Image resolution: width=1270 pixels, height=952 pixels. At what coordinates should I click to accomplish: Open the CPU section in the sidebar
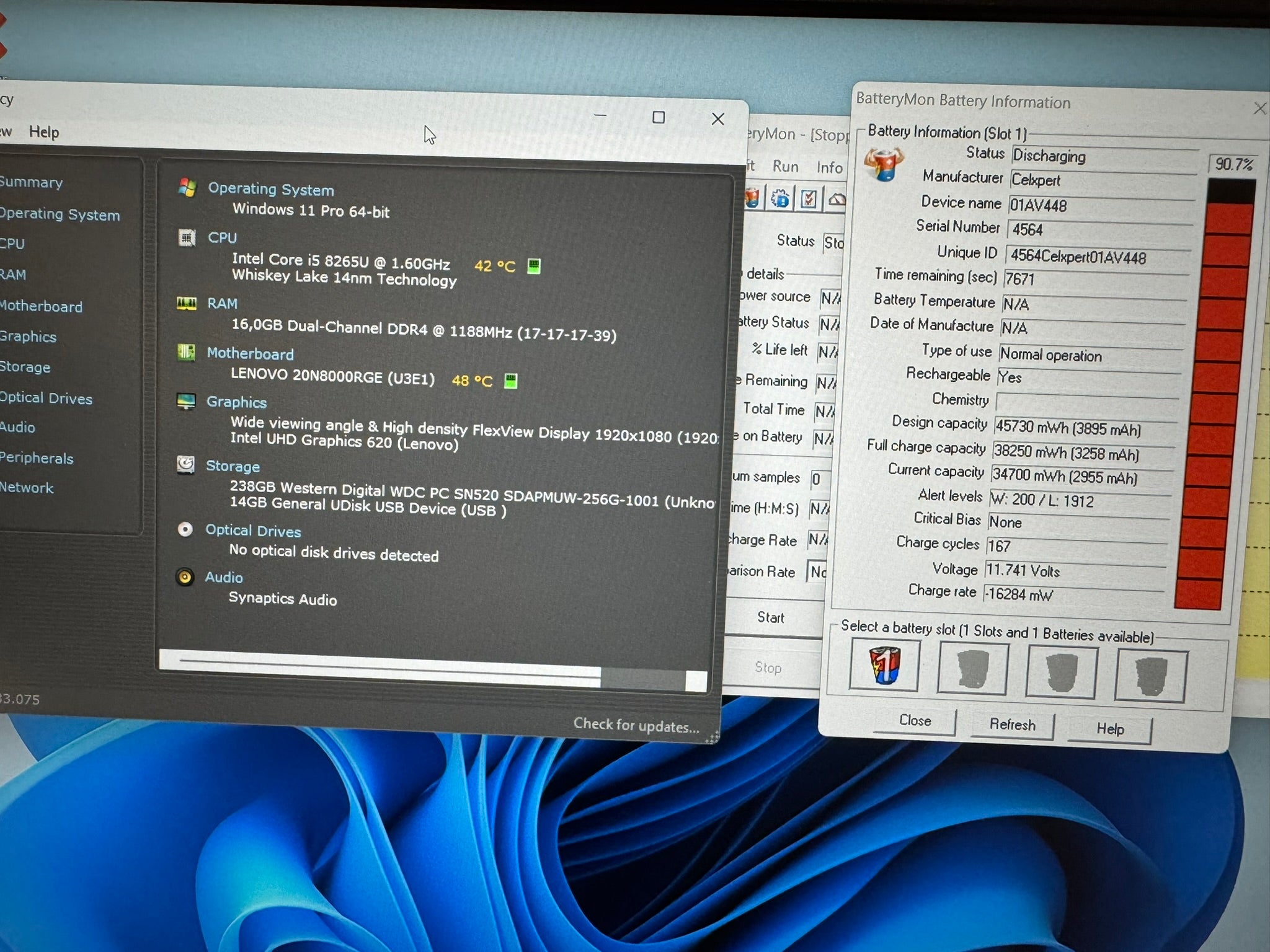(x=12, y=244)
